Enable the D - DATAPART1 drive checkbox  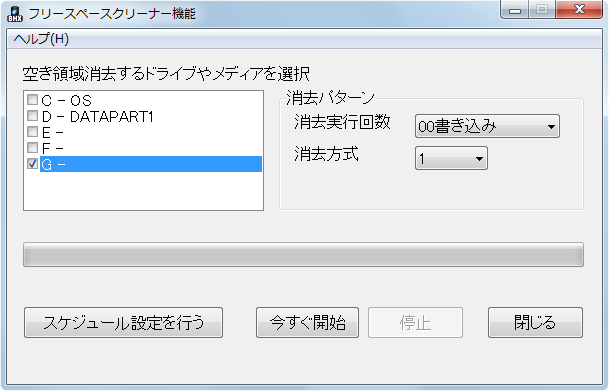tap(32, 116)
